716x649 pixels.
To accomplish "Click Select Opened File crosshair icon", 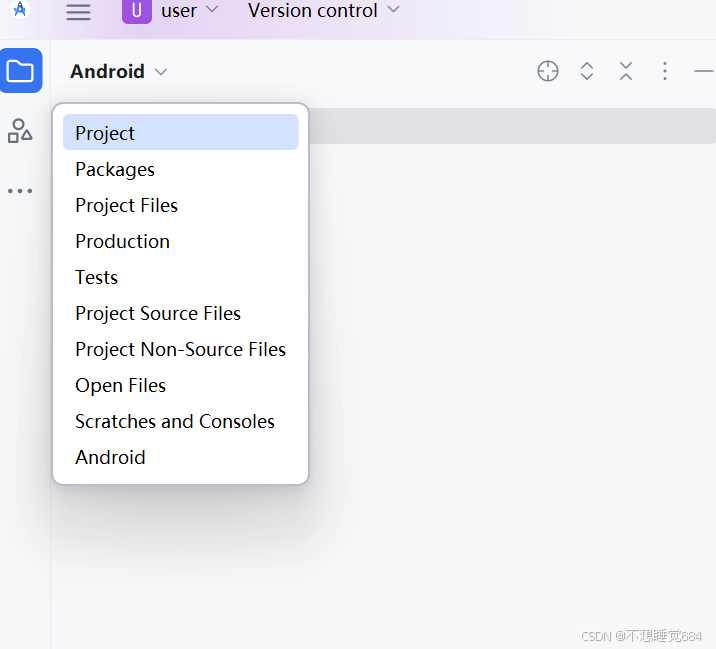I will tap(548, 71).
